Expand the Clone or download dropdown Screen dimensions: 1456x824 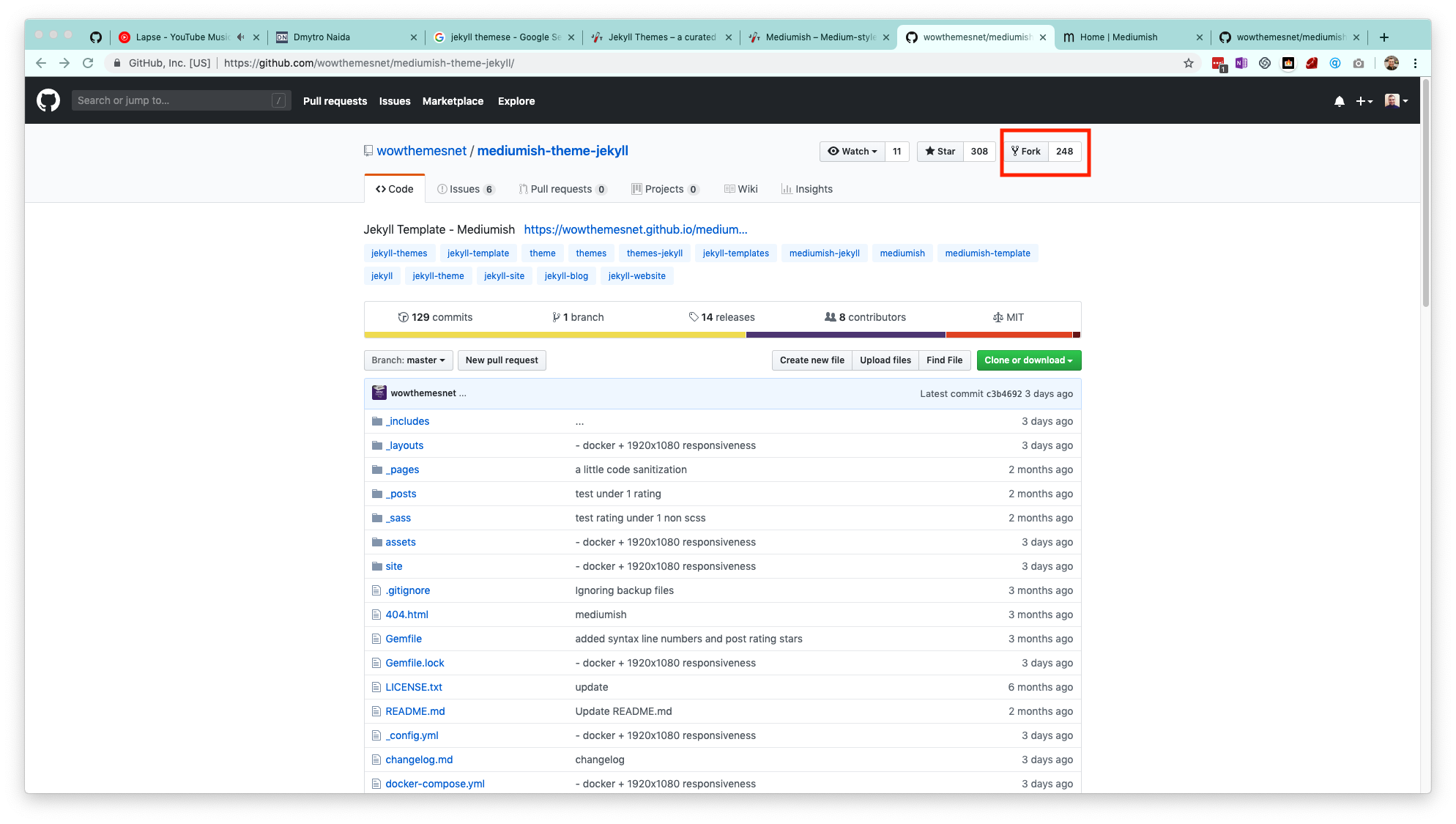1028,360
